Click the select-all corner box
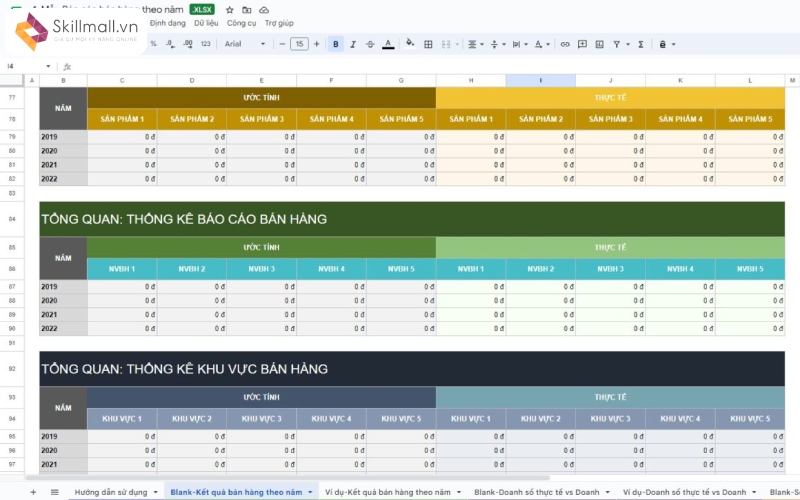Image resolution: width=800 pixels, height=500 pixels. click(12, 81)
